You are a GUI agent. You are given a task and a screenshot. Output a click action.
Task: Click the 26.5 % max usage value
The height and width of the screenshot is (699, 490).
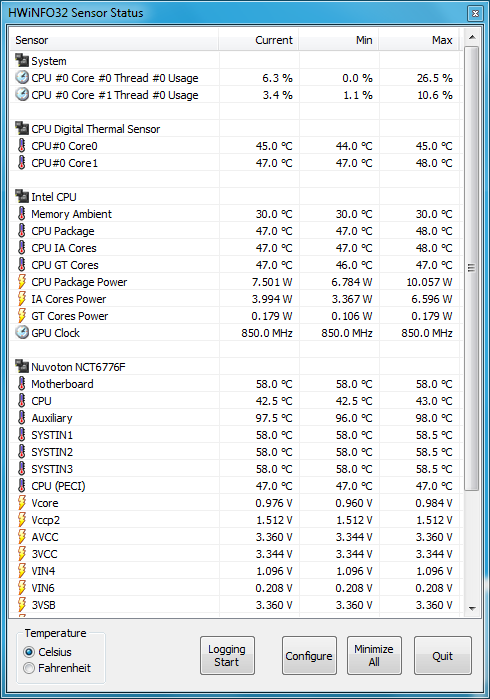(x=435, y=78)
